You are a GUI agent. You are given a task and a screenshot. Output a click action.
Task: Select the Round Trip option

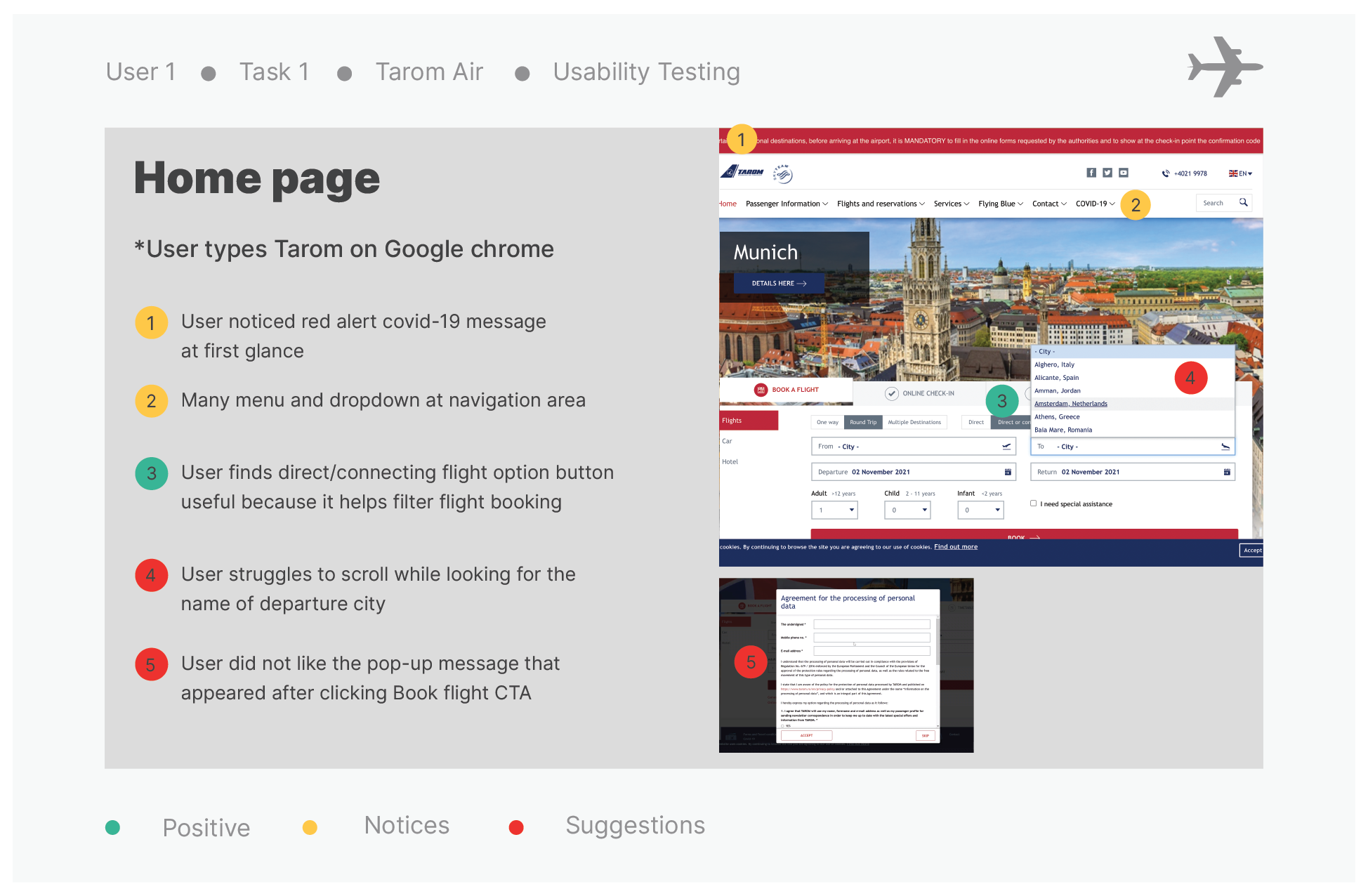[x=862, y=422]
